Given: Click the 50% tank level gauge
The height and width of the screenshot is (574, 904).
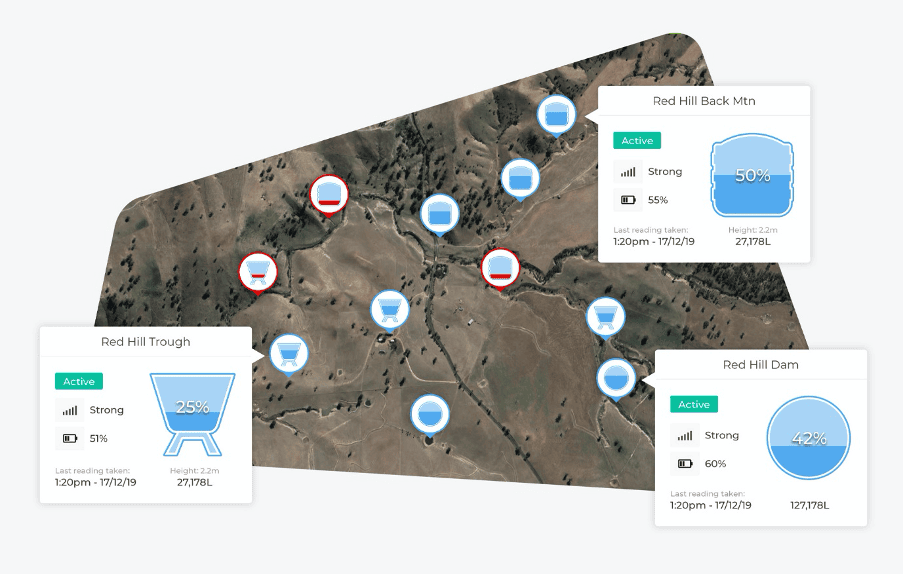Looking at the screenshot, I should 752,175.
